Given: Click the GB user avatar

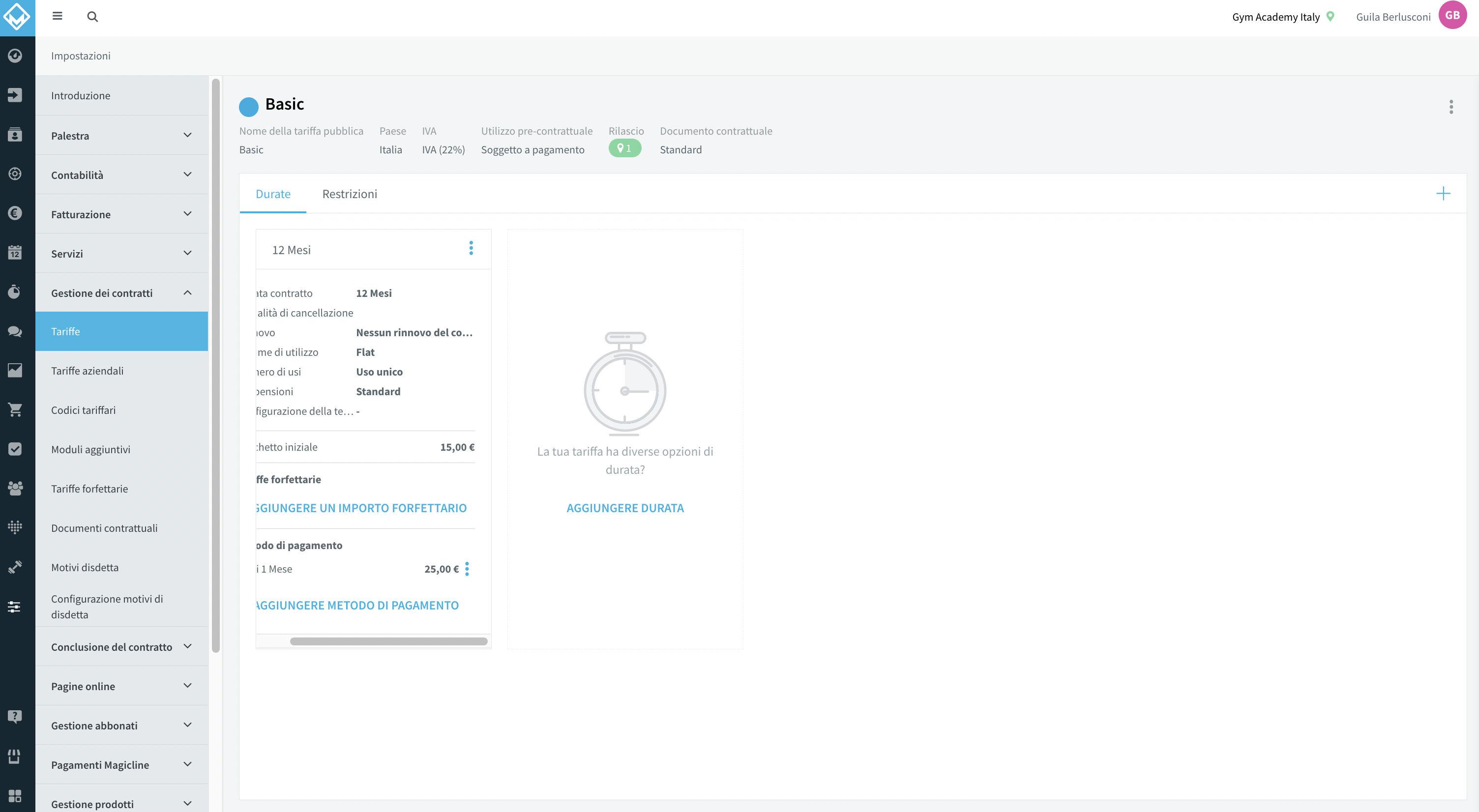Looking at the screenshot, I should 1452,16.
